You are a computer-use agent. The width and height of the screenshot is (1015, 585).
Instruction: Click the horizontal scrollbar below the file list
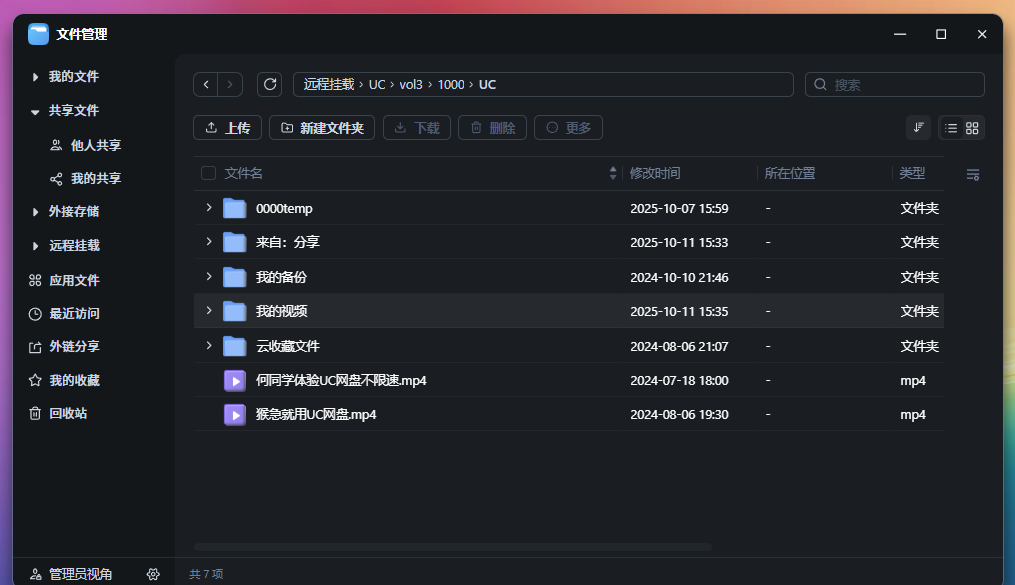[452, 547]
